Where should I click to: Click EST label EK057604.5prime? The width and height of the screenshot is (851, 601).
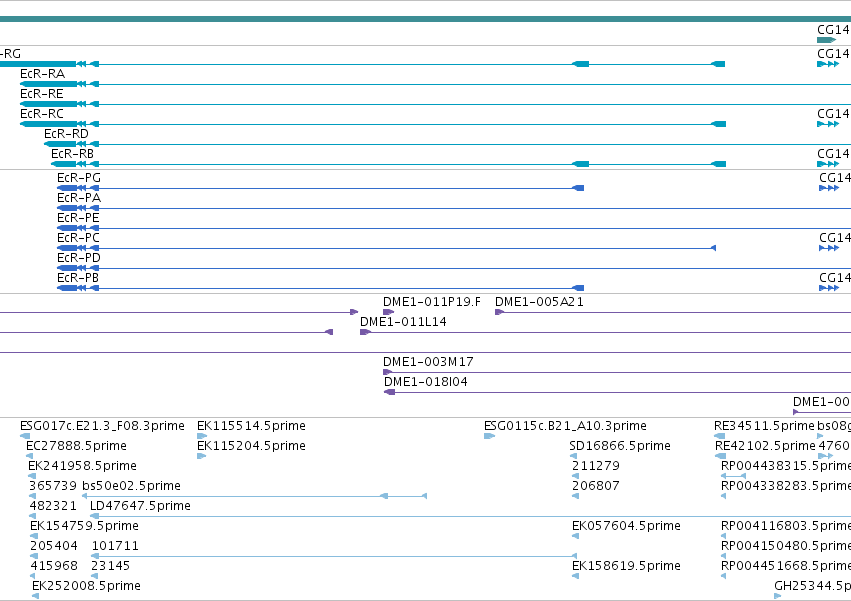coord(626,526)
